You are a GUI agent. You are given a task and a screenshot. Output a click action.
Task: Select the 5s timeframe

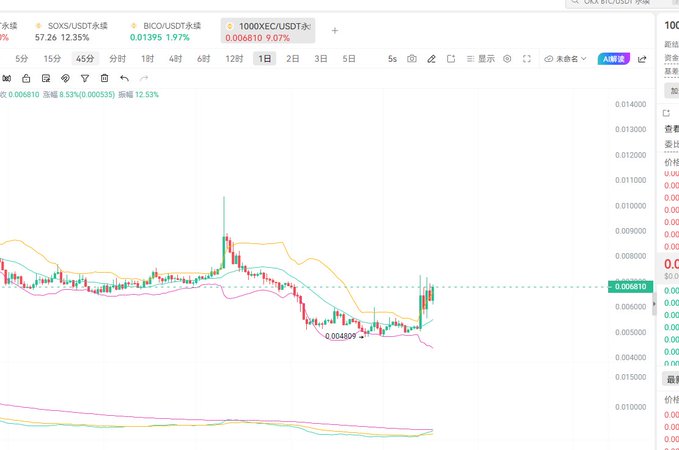pos(392,59)
